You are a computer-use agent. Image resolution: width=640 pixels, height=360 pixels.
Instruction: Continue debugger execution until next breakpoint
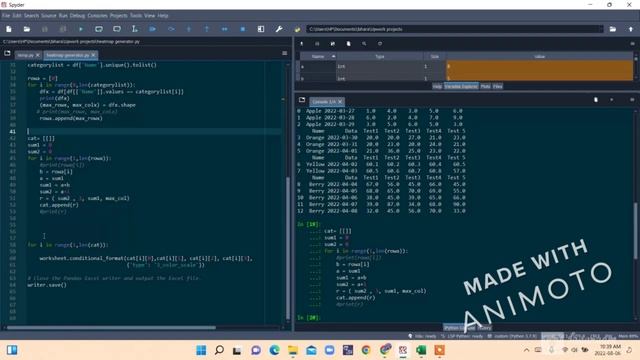point(225,29)
